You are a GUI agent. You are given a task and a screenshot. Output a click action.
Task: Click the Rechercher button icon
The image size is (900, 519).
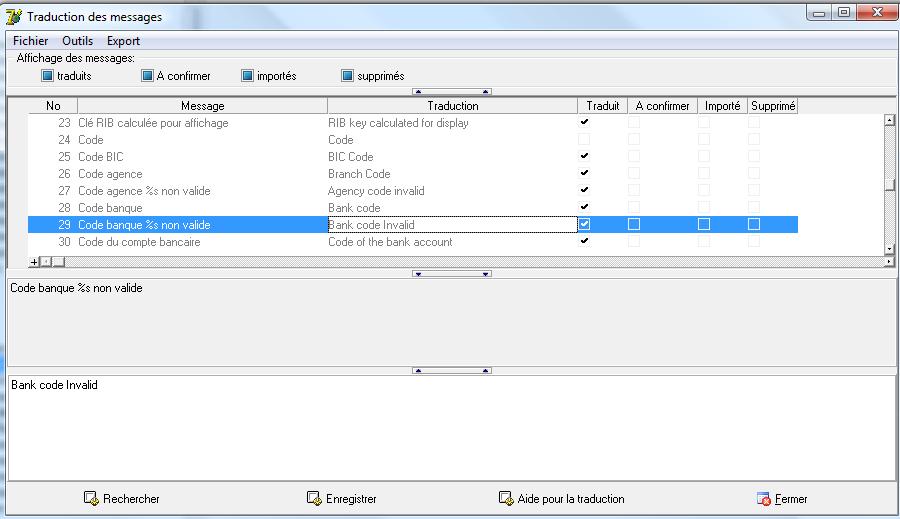tap(91, 498)
